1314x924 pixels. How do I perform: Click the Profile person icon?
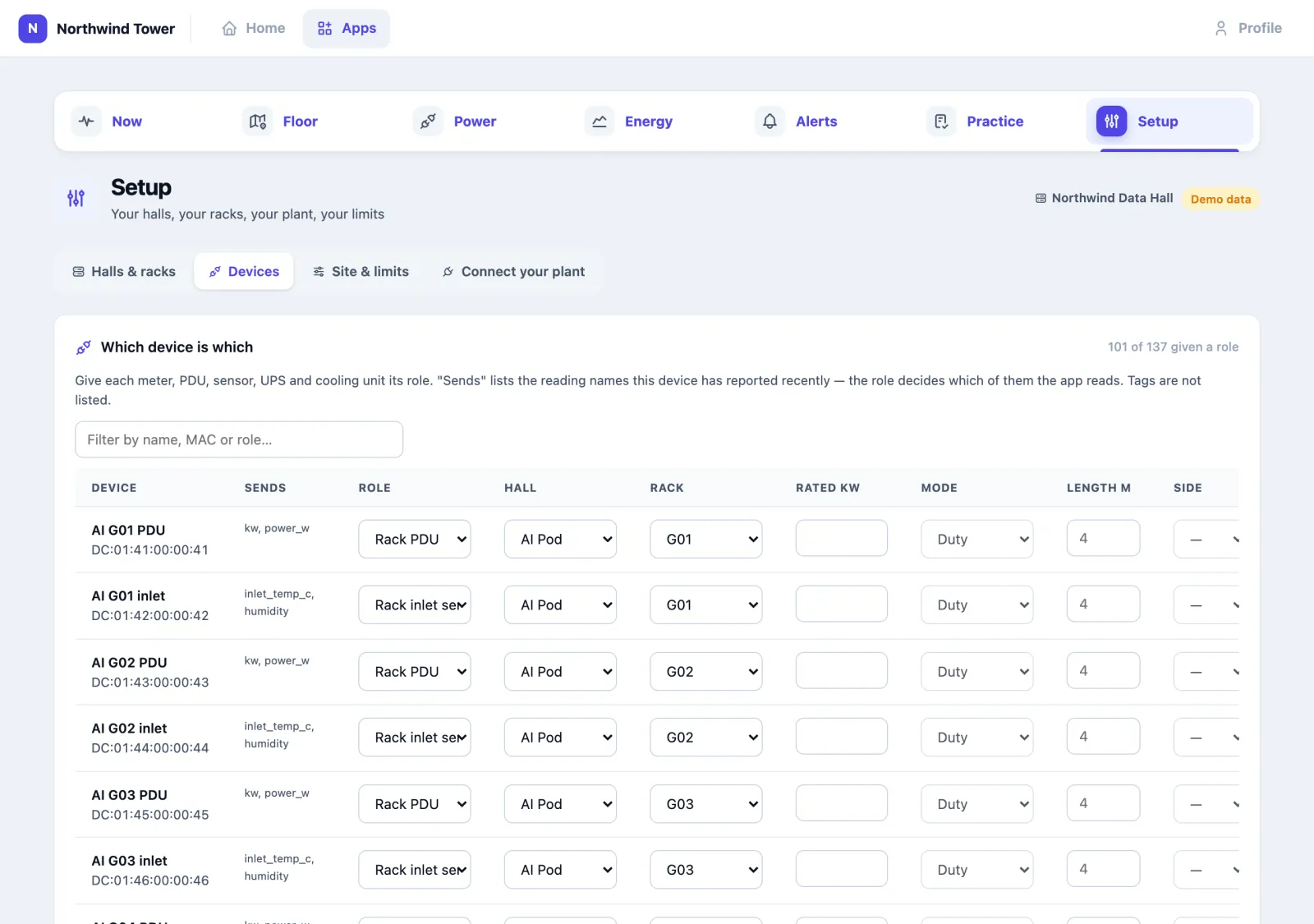pyautogui.click(x=1221, y=28)
